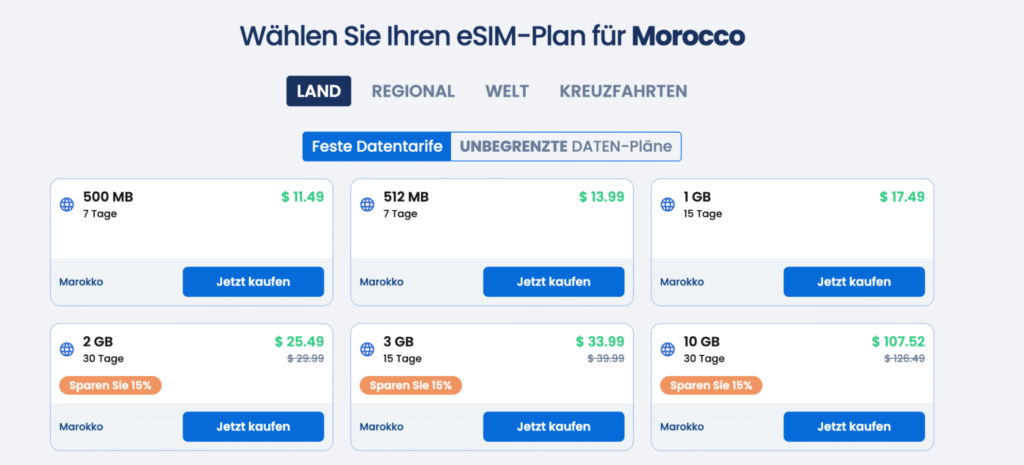
Task: Switch to Feste Datentarife plans
Action: click(377, 146)
